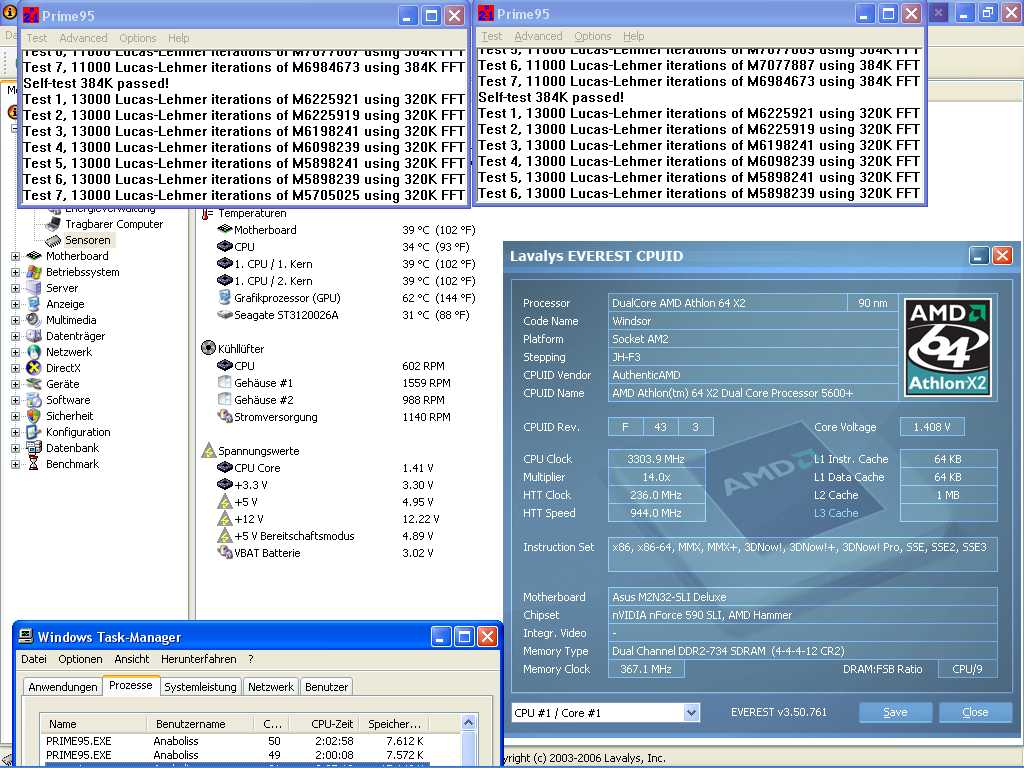Expand the Anzeige tree node
The height and width of the screenshot is (768, 1024).
(x=15, y=304)
